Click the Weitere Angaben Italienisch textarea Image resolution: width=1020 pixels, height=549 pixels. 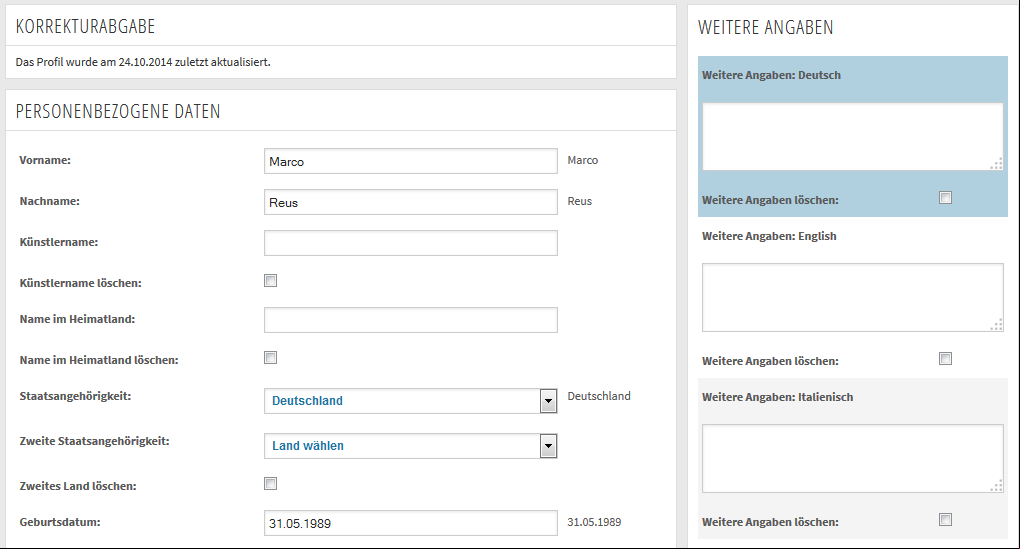[853, 459]
